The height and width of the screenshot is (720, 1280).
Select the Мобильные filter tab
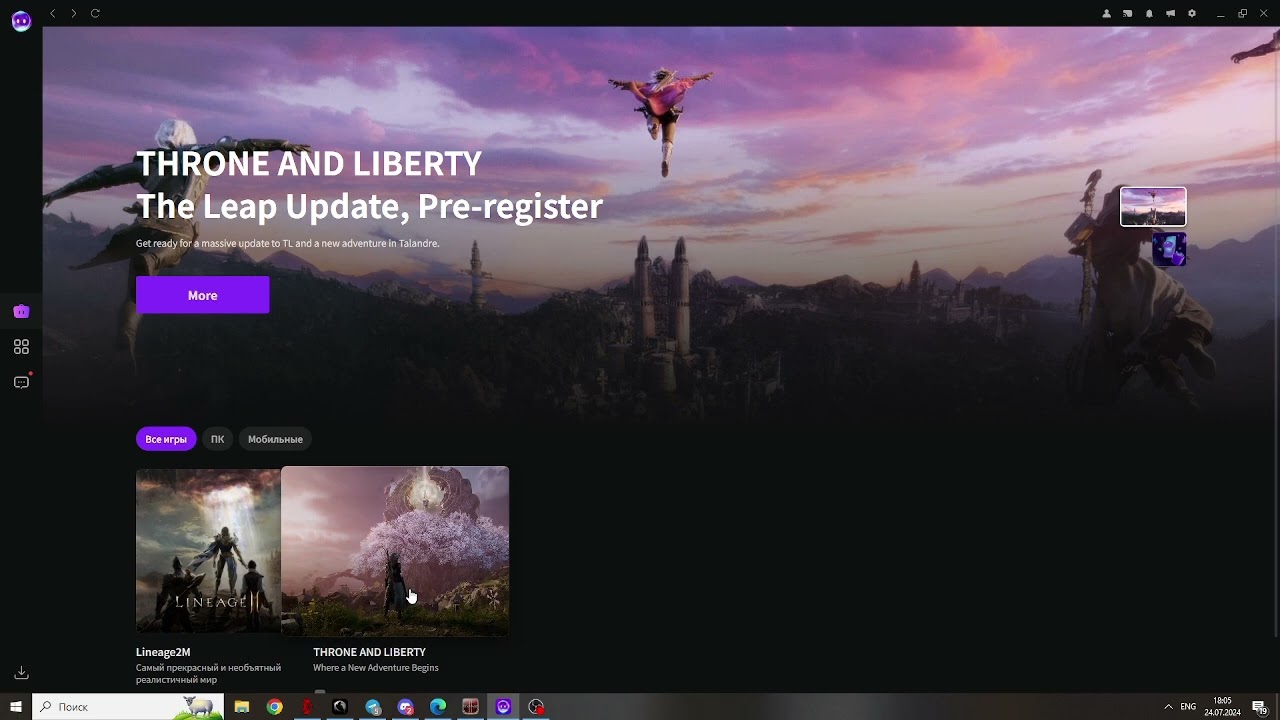click(275, 439)
